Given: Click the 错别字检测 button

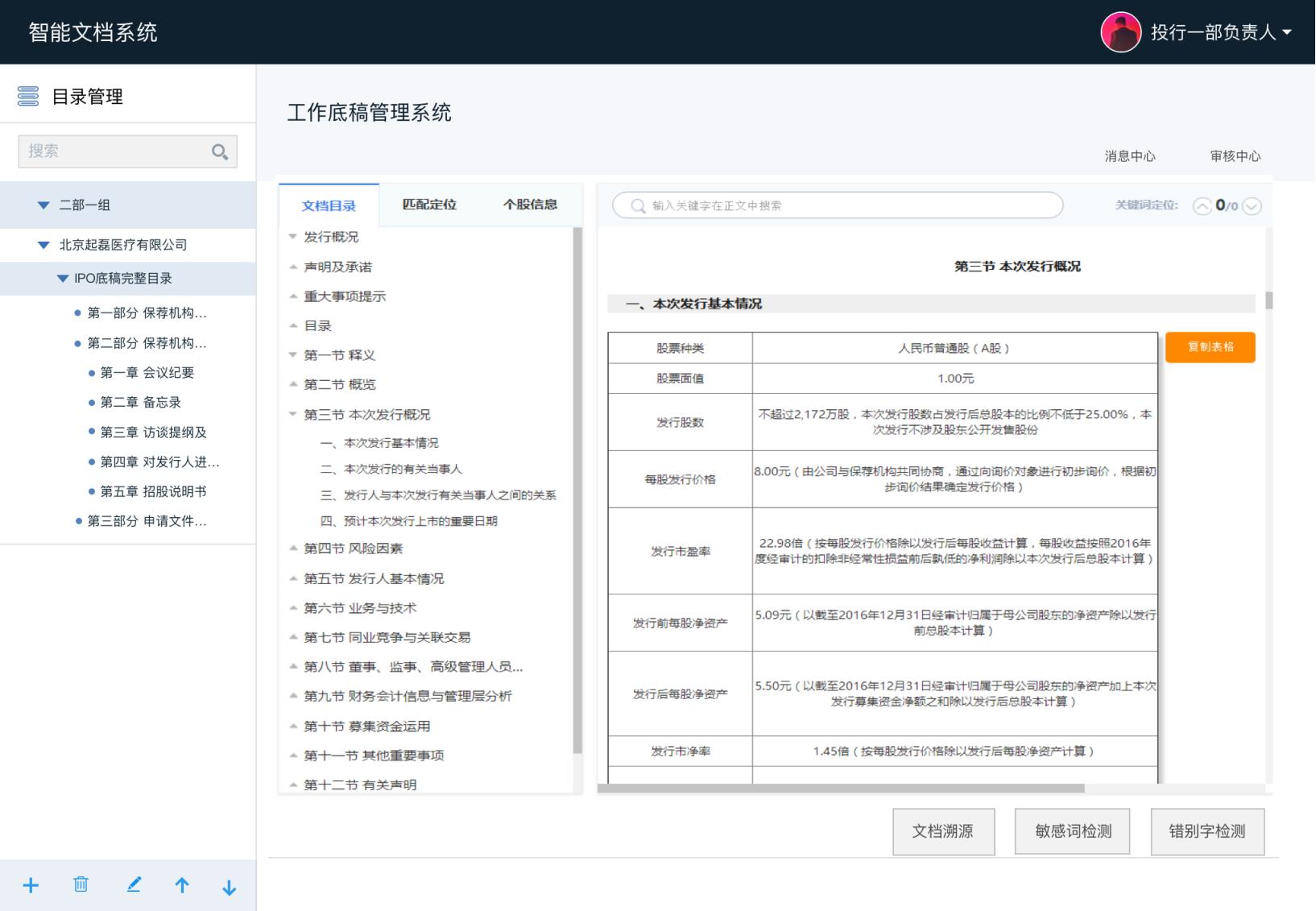Looking at the screenshot, I should pos(1207,831).
